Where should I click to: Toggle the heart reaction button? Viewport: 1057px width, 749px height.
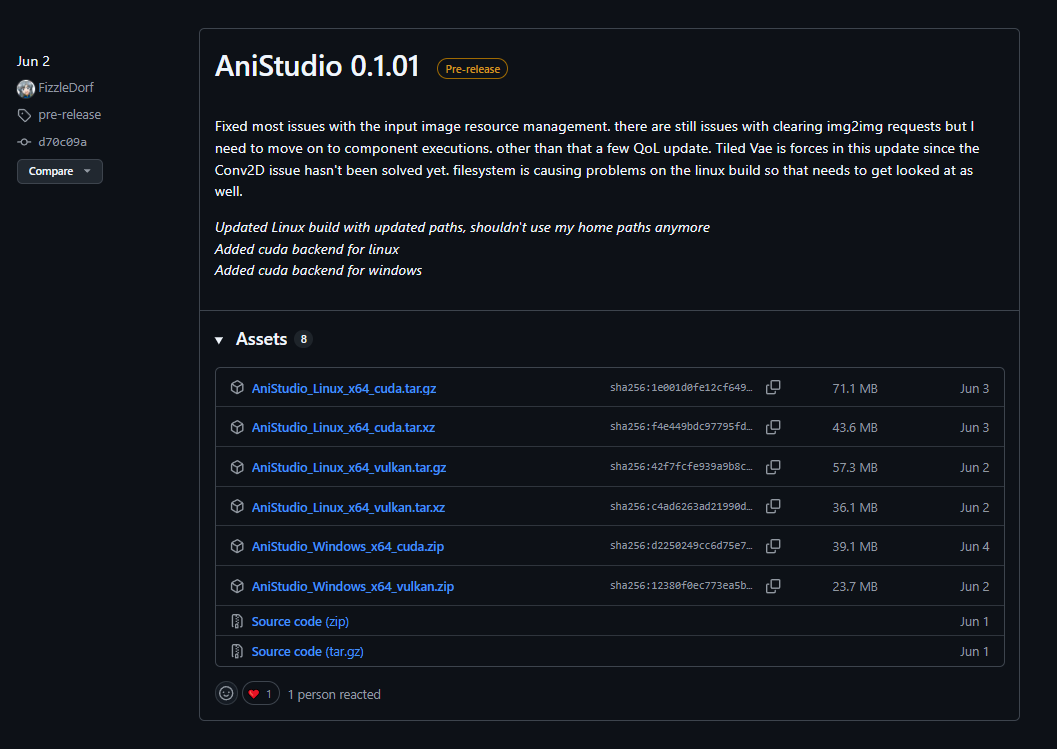(261, 694)
